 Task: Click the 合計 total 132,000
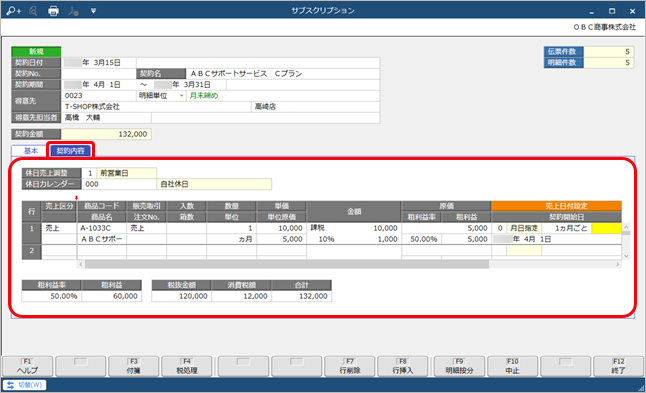302,296
